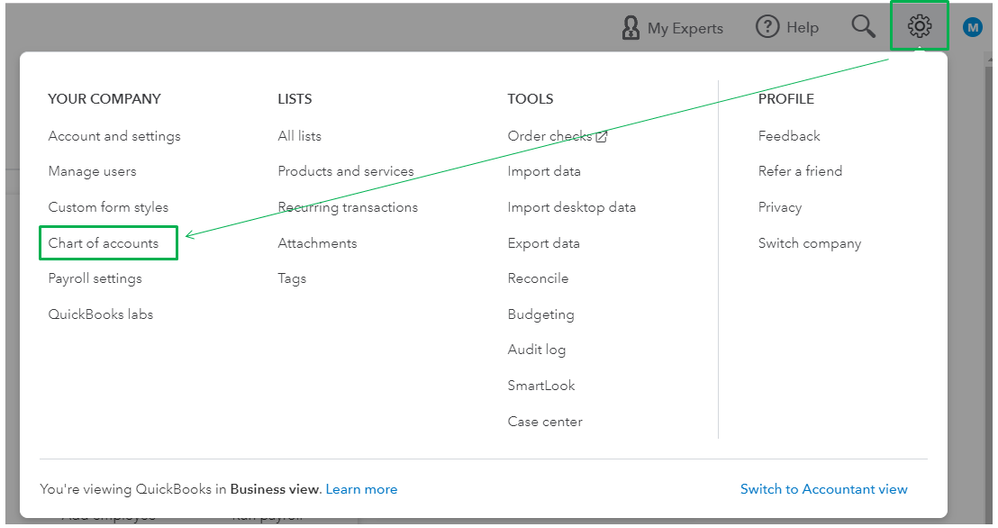Choose Custom form styles
The width and height of the screenshot is (998, 528).
tap(108, 207)
